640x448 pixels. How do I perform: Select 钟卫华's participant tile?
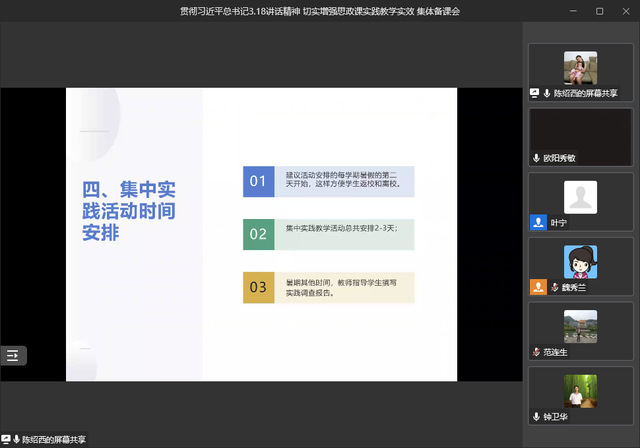pyautogui.click(x=580, y=390)
